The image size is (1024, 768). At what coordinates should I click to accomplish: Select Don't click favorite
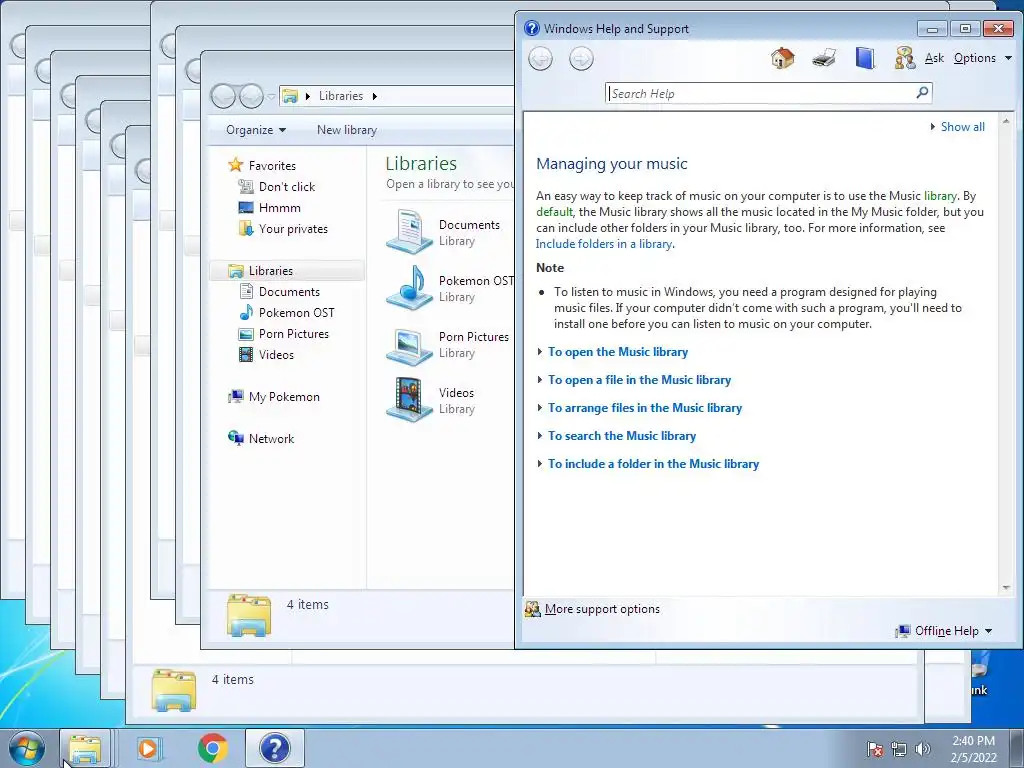click(x=286, y=187)
